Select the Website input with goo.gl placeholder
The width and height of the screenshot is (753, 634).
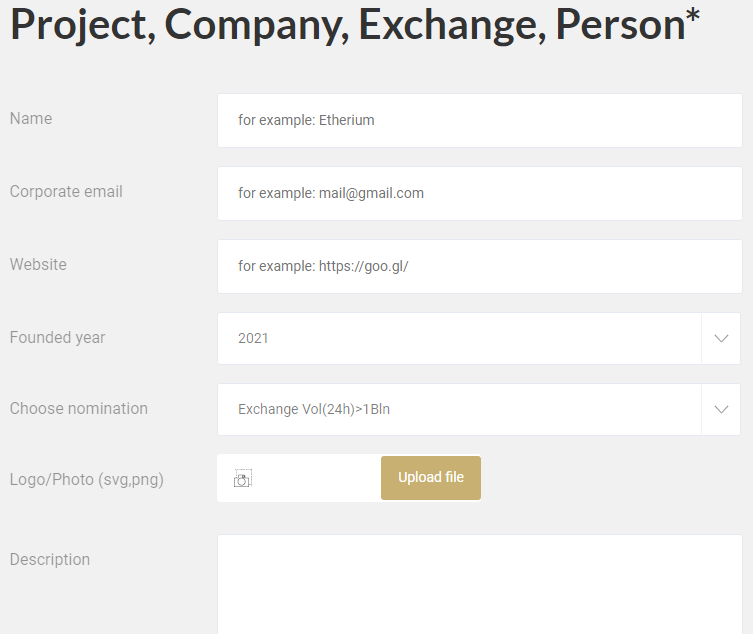pyautogui.click(x=478, y=266)
